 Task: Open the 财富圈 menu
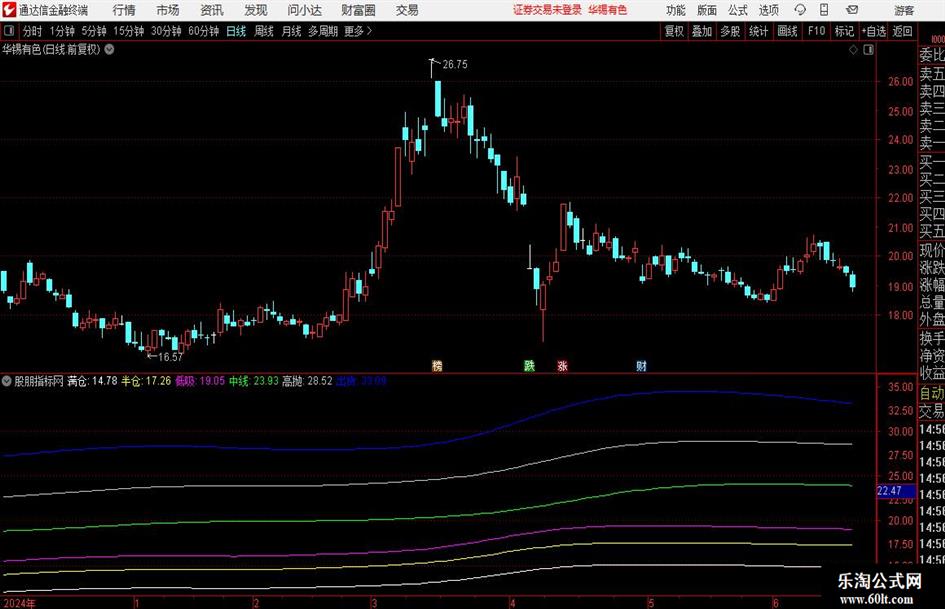point(358,10)
